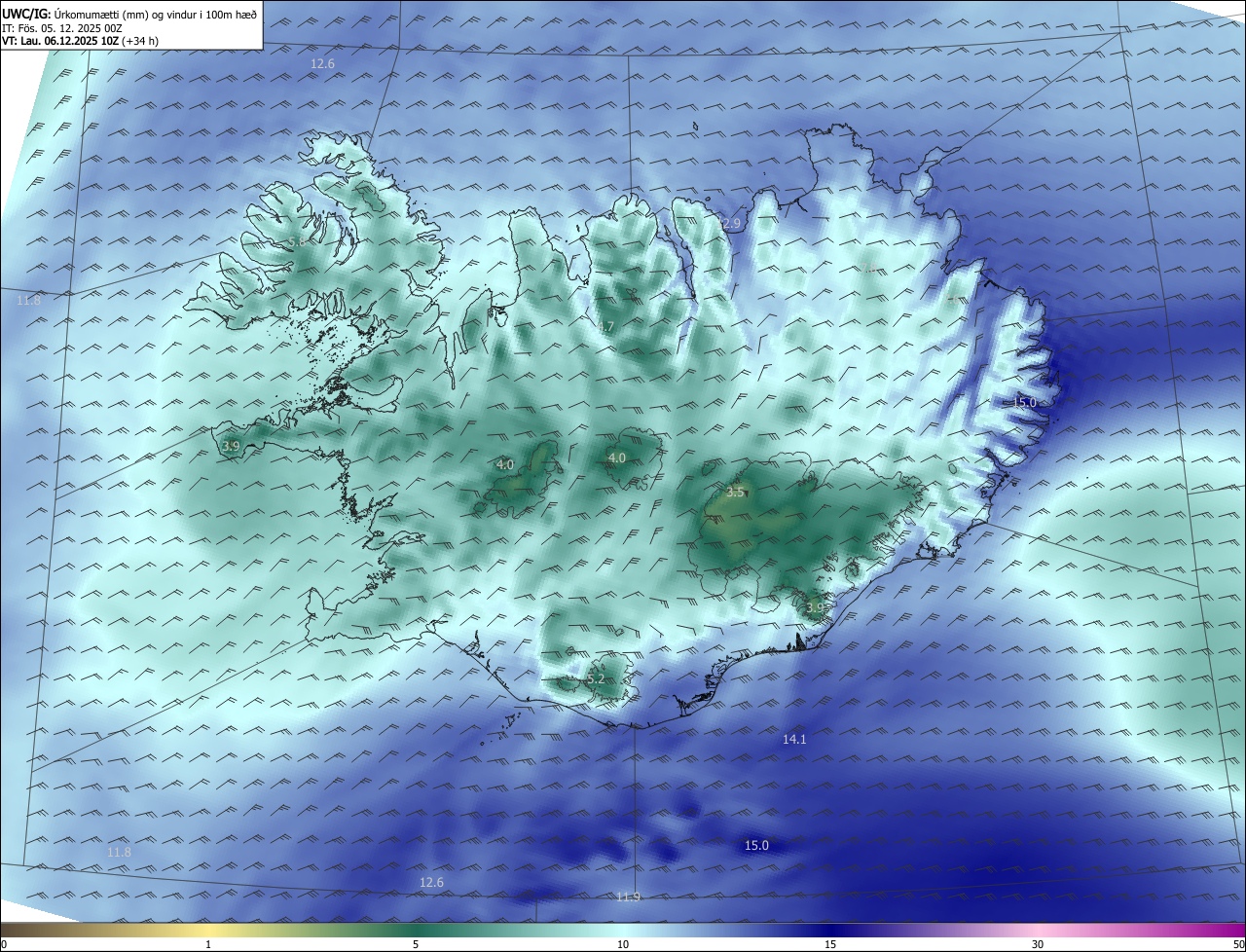The width and height of the screenshot is (1246, 952).
Task: Select the 'IT: Fös. 05. 12. 2025 00Z' line
Action: click(x=62, y=28)
